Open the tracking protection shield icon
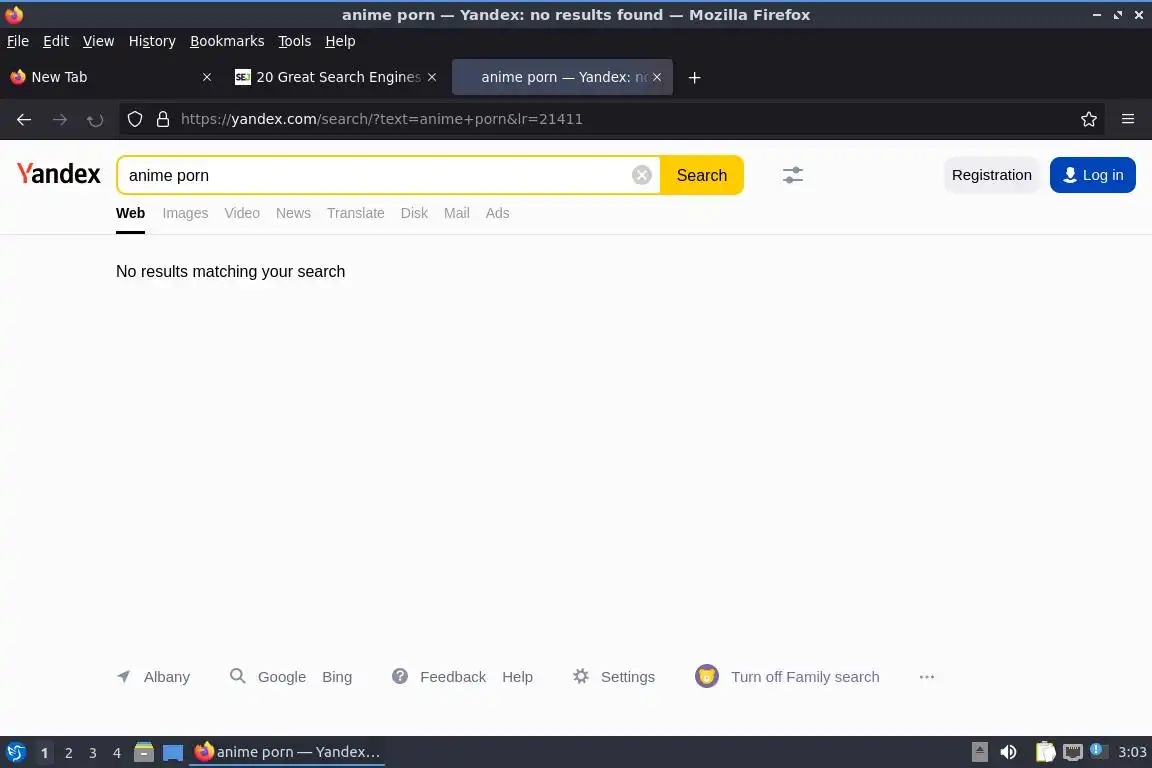The width and height of the screenshot is (1152, 768). coord(134,119)
